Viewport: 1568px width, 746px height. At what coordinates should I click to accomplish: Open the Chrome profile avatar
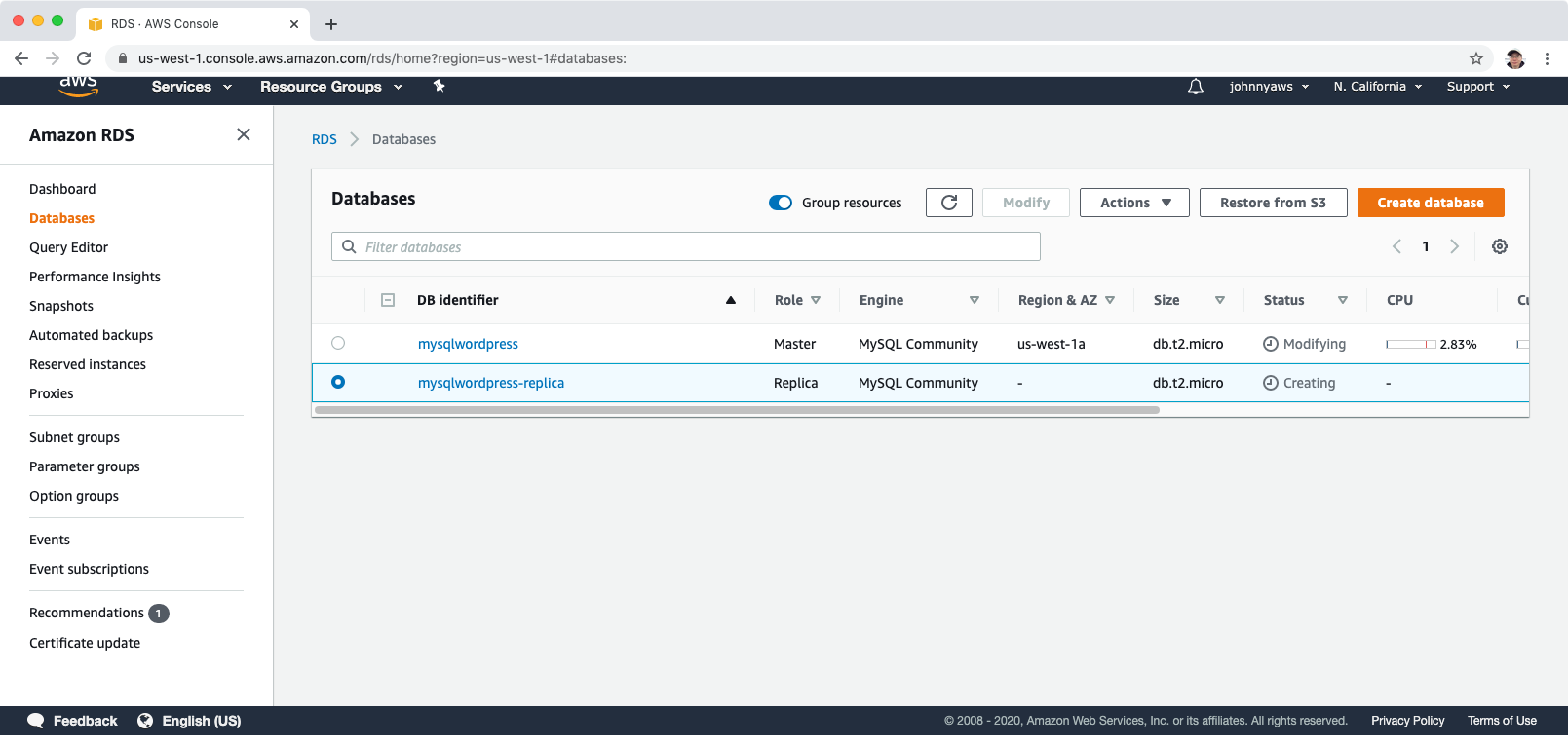(x=1514, y=58)
